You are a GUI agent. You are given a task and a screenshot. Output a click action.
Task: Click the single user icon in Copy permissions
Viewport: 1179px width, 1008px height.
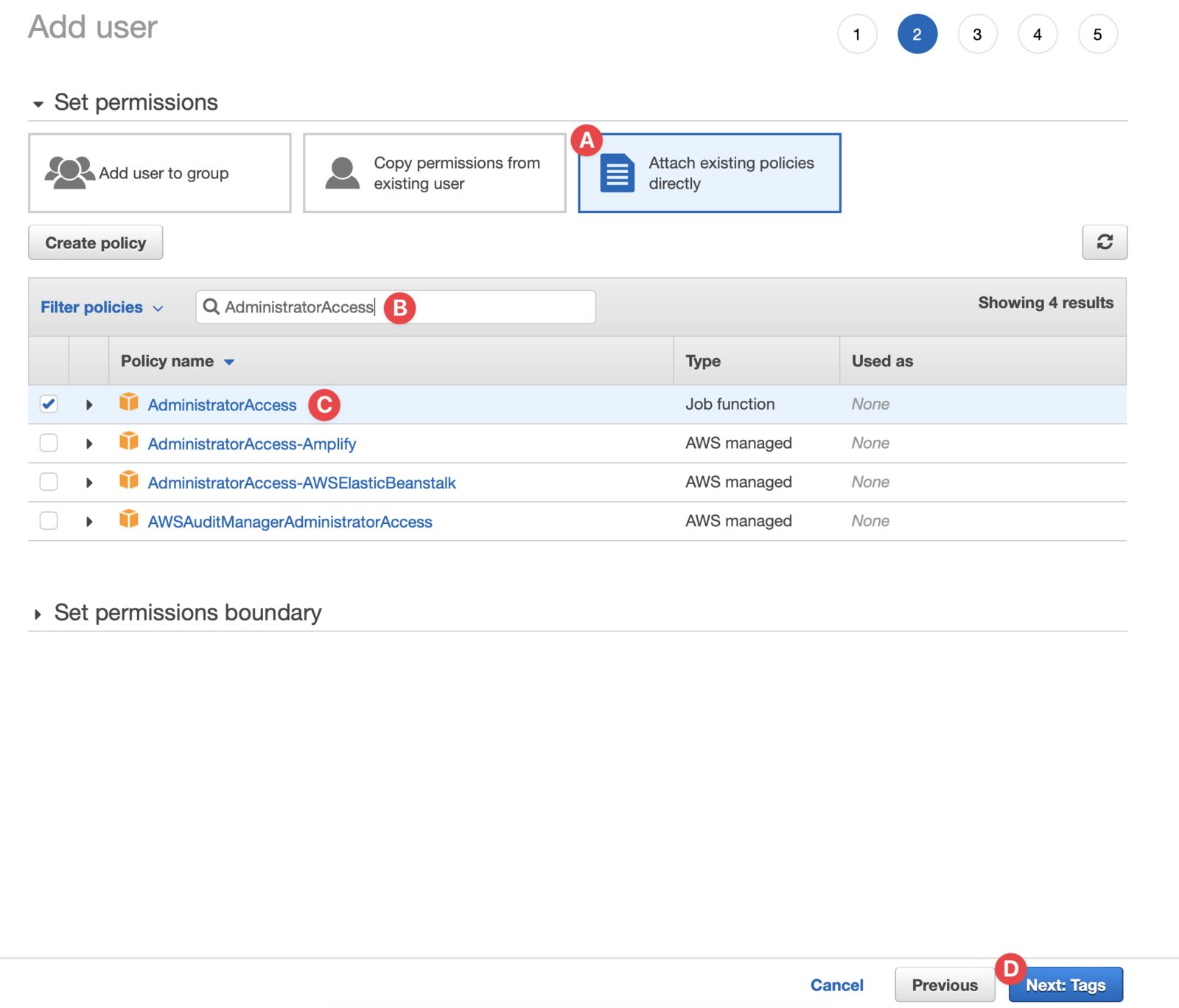(343, 173)
